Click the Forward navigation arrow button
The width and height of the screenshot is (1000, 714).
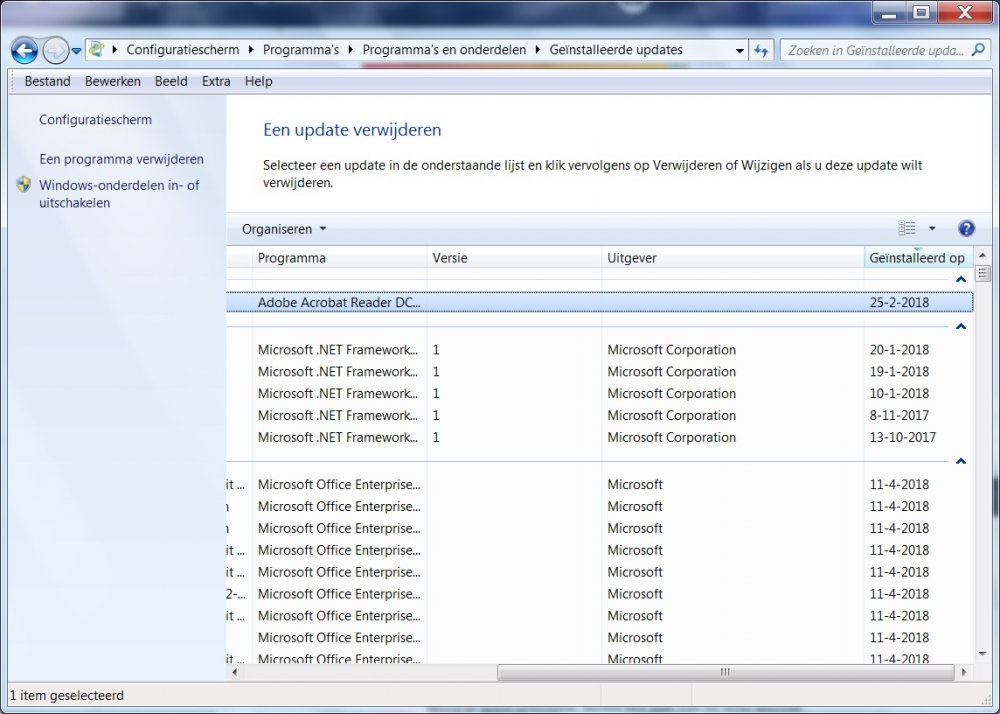click(55, 50)
